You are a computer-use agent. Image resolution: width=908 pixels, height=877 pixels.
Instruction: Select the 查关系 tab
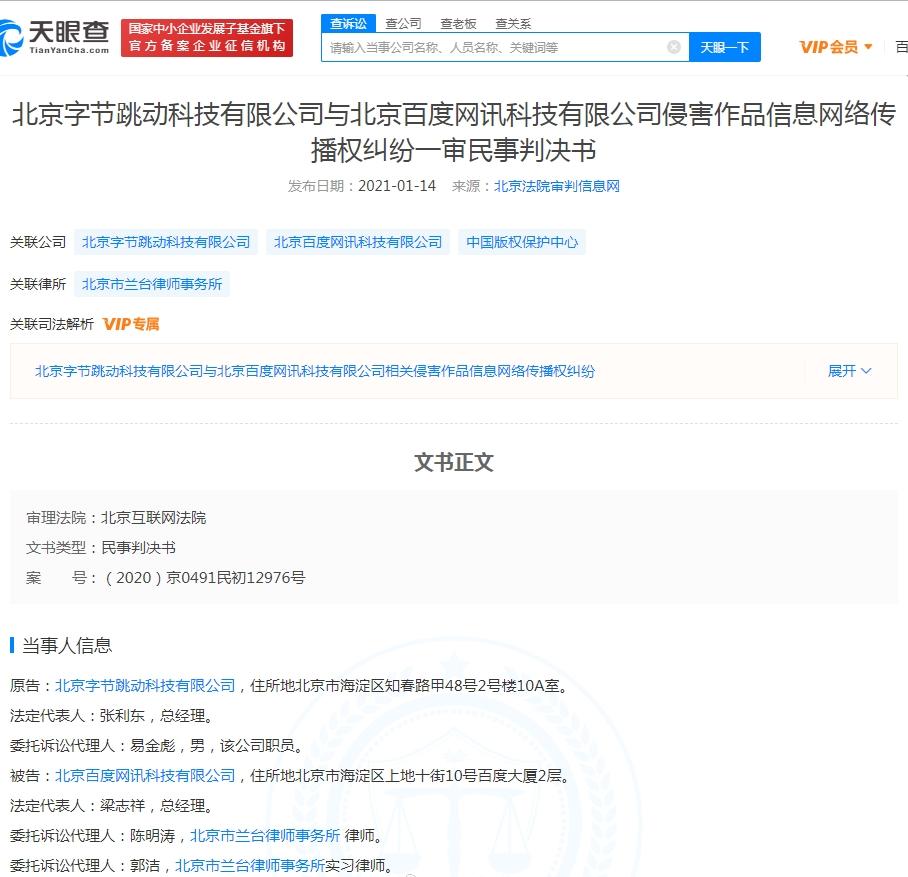pos(513,22)
